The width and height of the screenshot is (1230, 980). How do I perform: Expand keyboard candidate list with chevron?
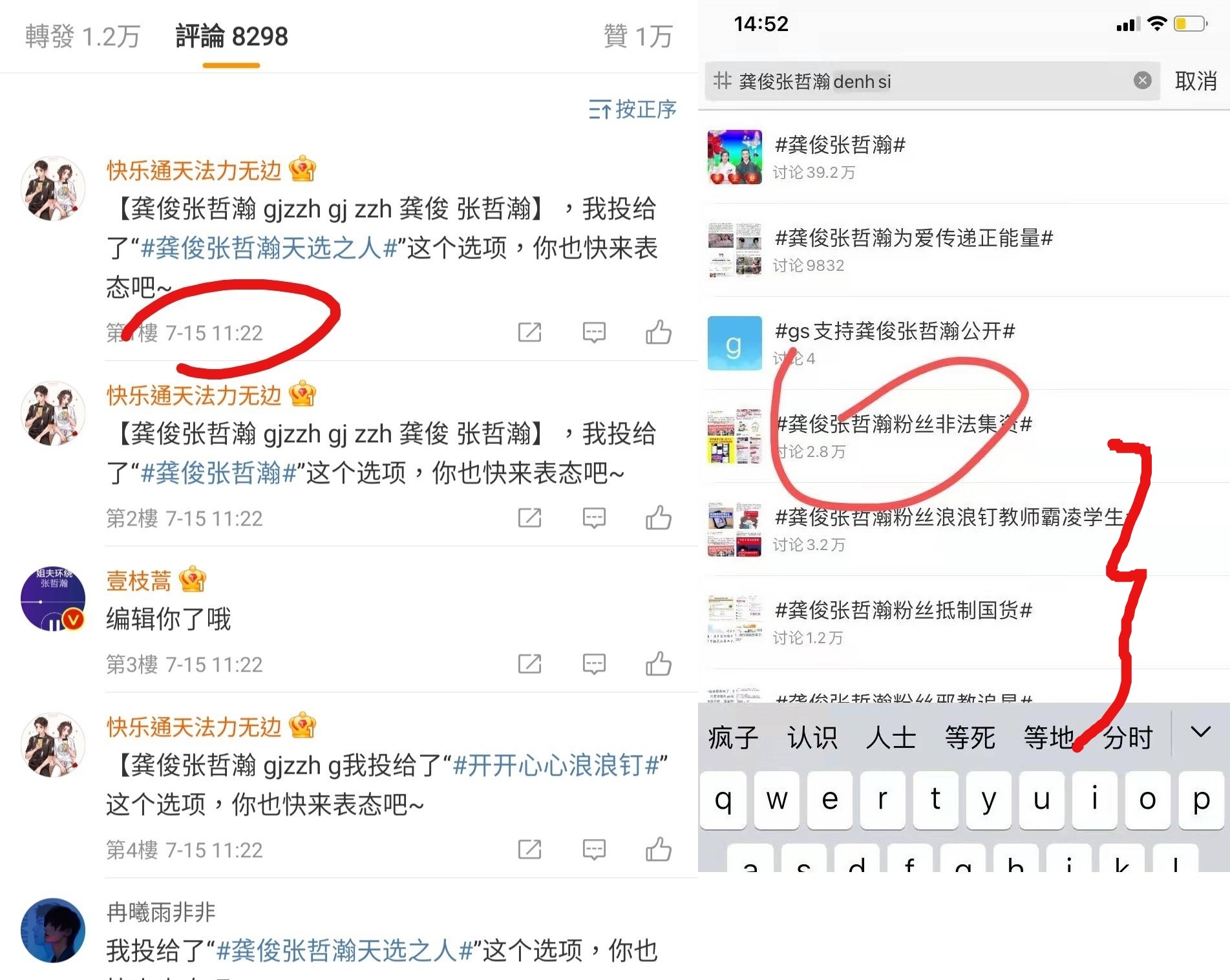click(1200, 732)
